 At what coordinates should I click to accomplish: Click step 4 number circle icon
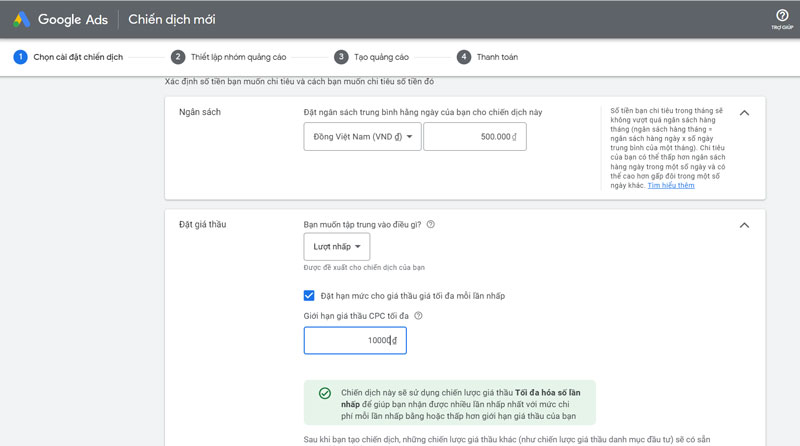[464, 57]
